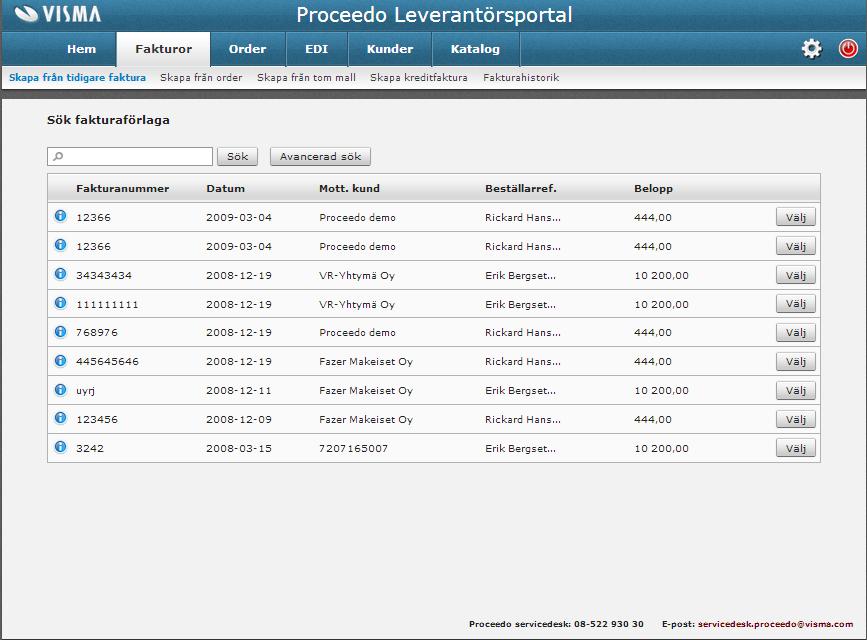The width and height of the screenshot is (867, 640).
Task: Select Skapa från tidigare faktura submenu
Action: [x=77, y=77]
